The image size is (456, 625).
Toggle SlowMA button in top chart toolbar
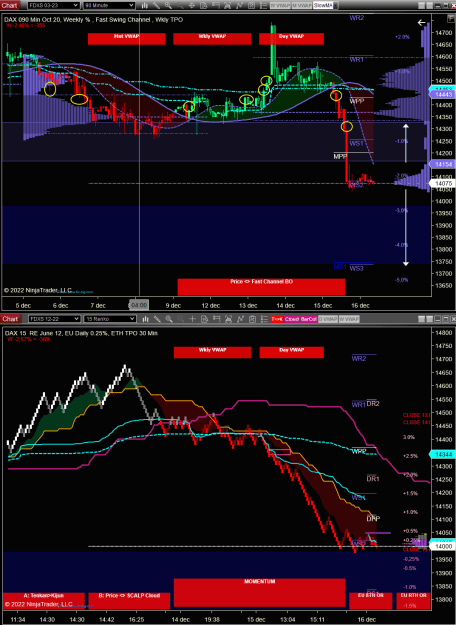323,6
